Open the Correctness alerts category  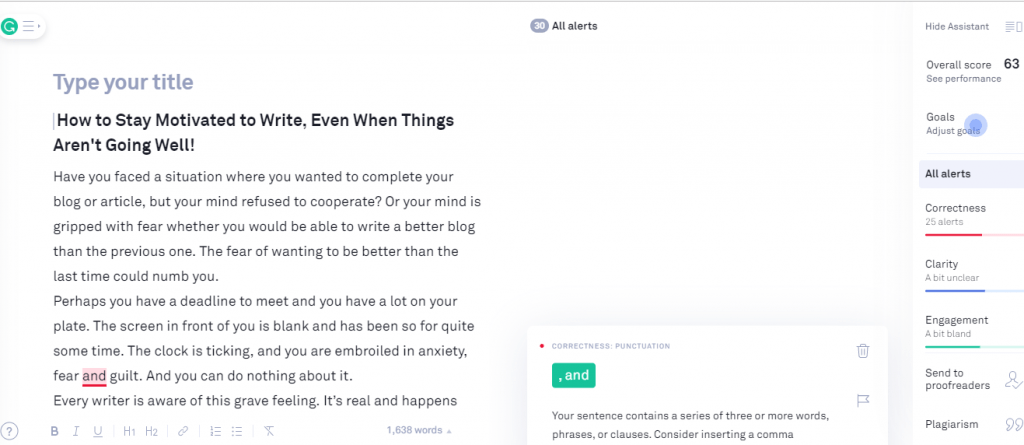[956, 213]
